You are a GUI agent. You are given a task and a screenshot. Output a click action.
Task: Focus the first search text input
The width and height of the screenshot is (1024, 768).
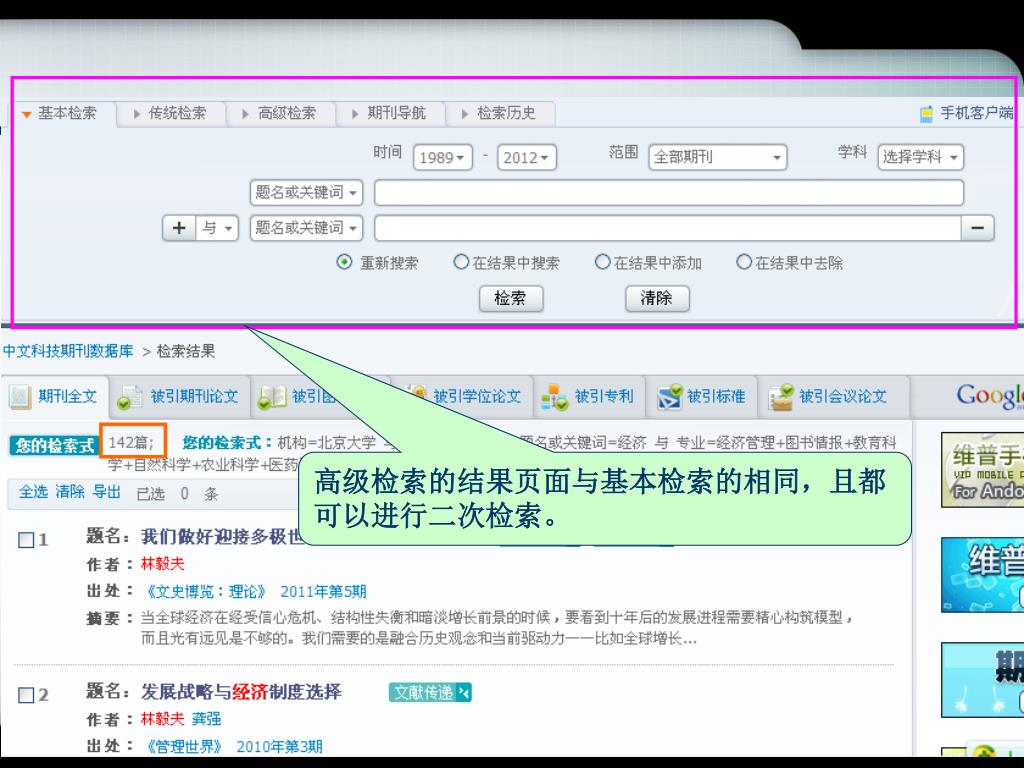(x=669, y=193)
